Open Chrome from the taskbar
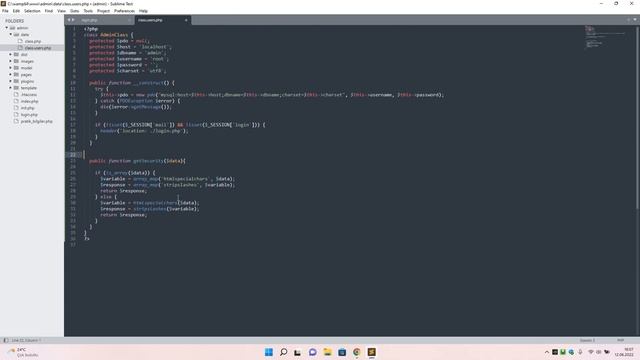Screen dimensions: 640x360 [x=357, y=352]
